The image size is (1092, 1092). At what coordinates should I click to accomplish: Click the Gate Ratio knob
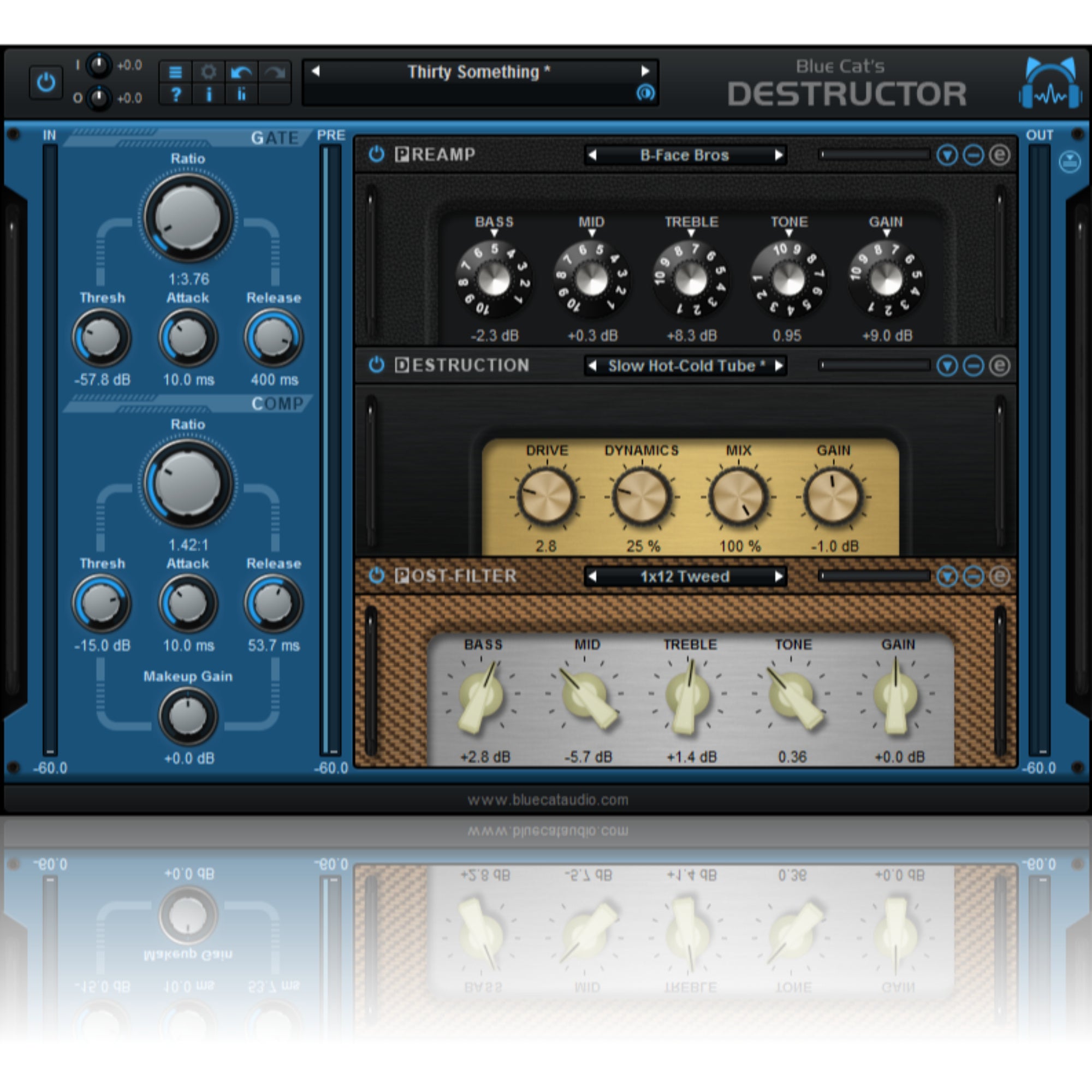pyautogui.click(x=188, y=218)
